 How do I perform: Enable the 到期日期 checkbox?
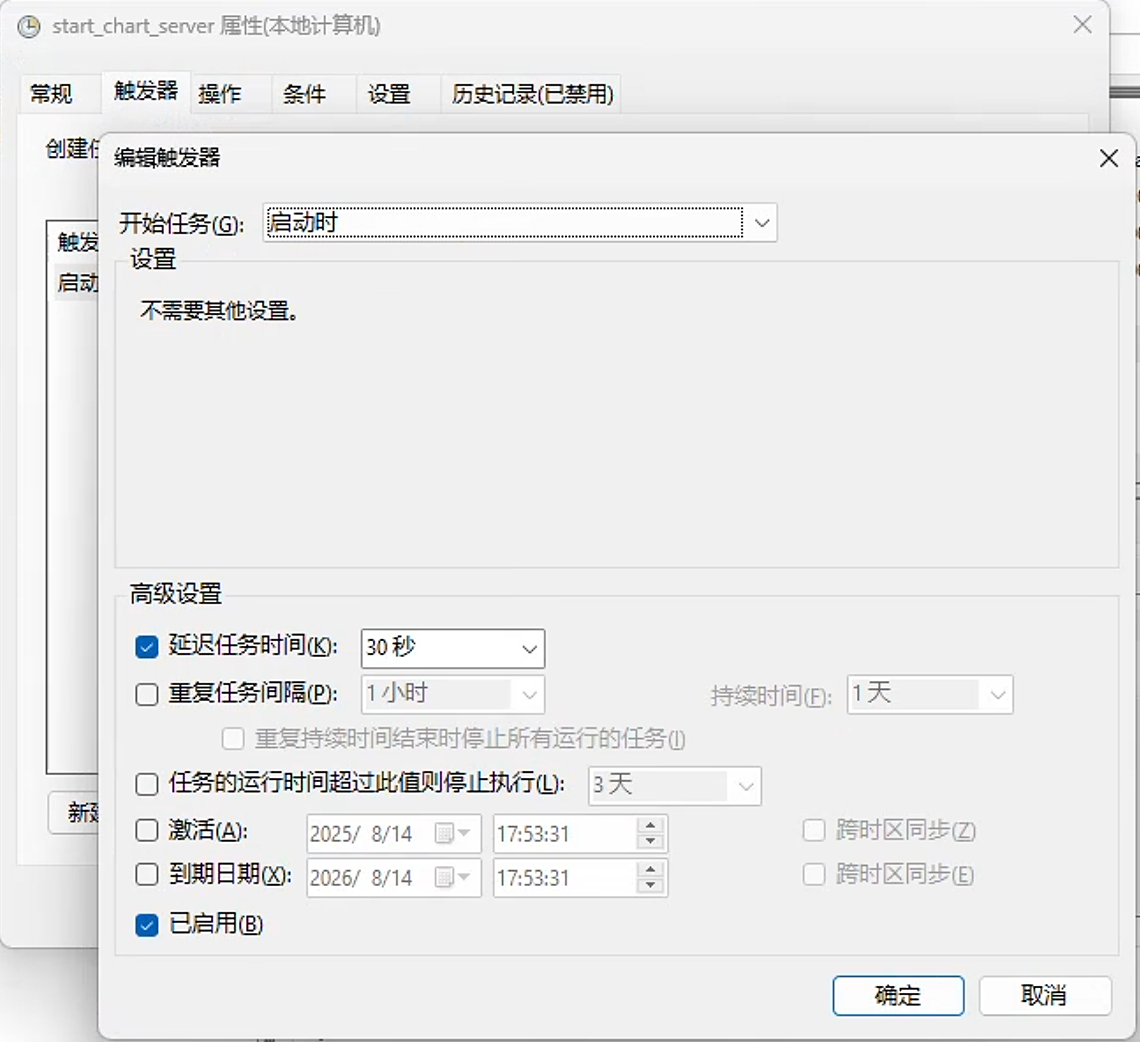[147, 875]
